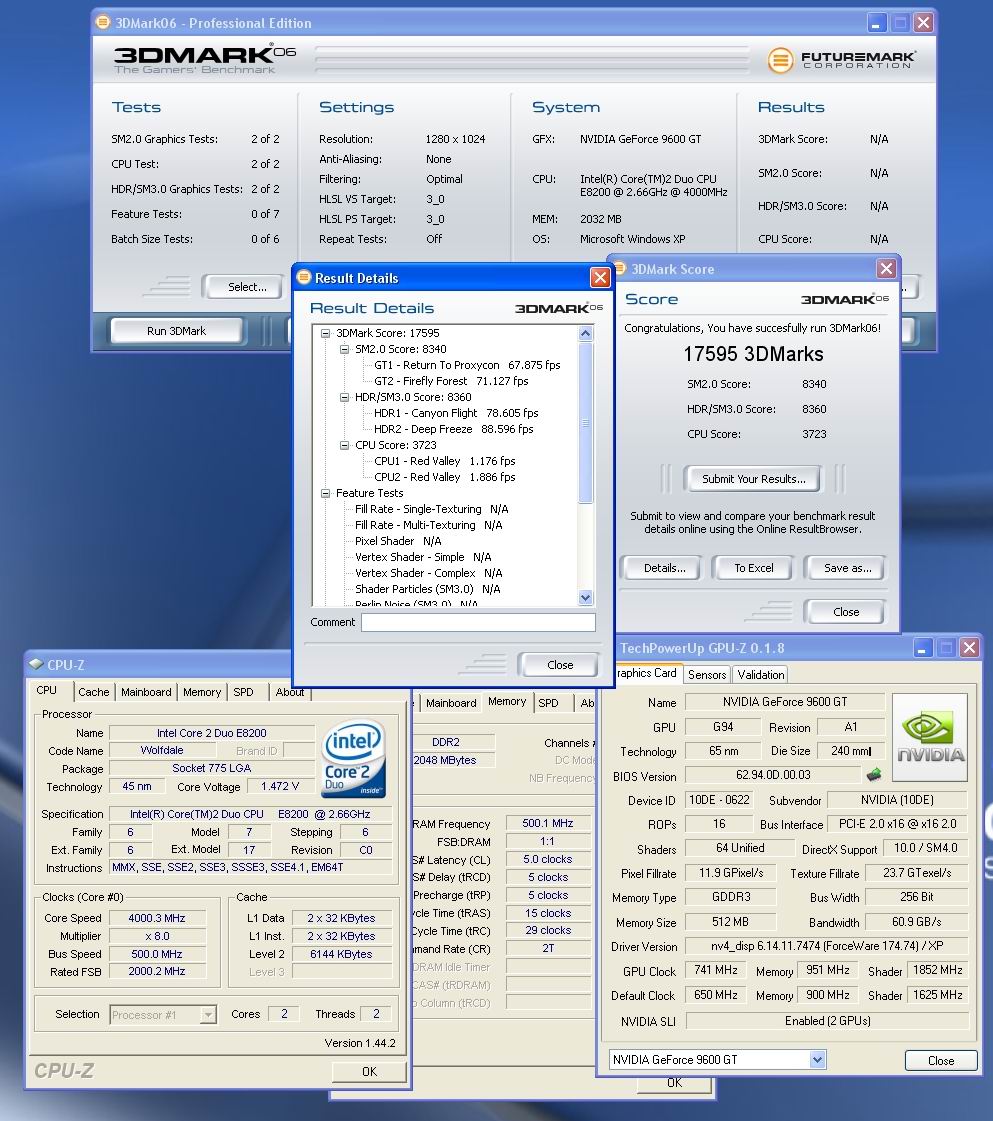Image resolution: width=993 pixels, height=1121 pixels.
Task: Switch to the CPU-Z Cache tab
Action: tap(94, 692)
